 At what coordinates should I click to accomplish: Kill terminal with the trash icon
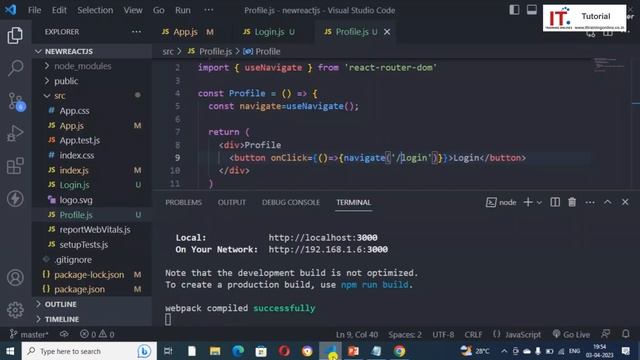point(572,202)
